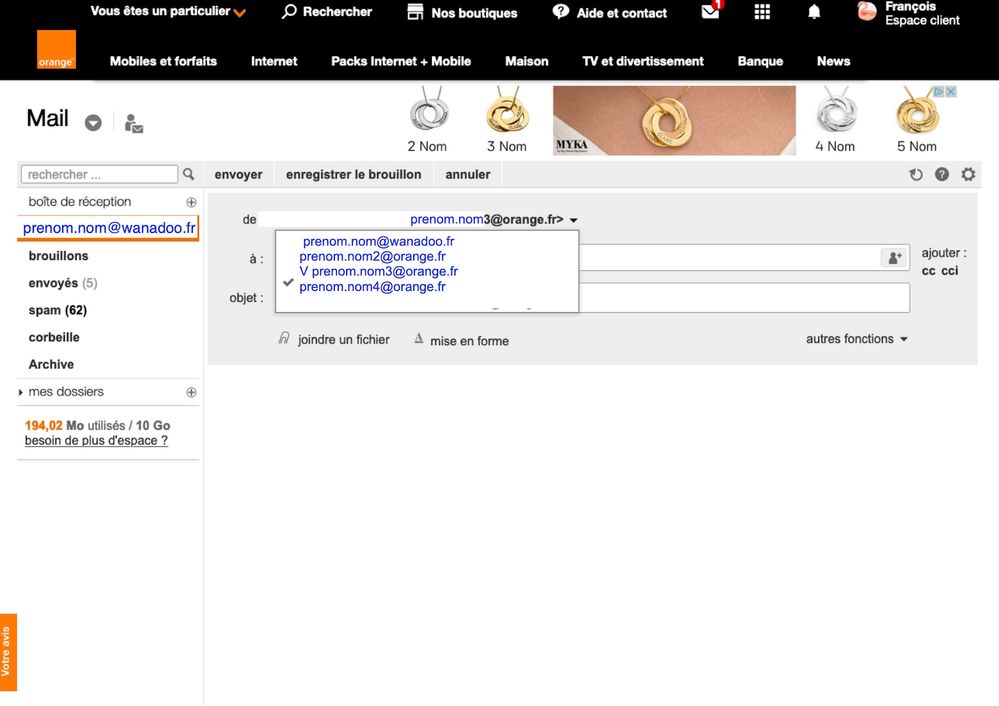Click the envoyer button
999x706 pixels.
238,175
